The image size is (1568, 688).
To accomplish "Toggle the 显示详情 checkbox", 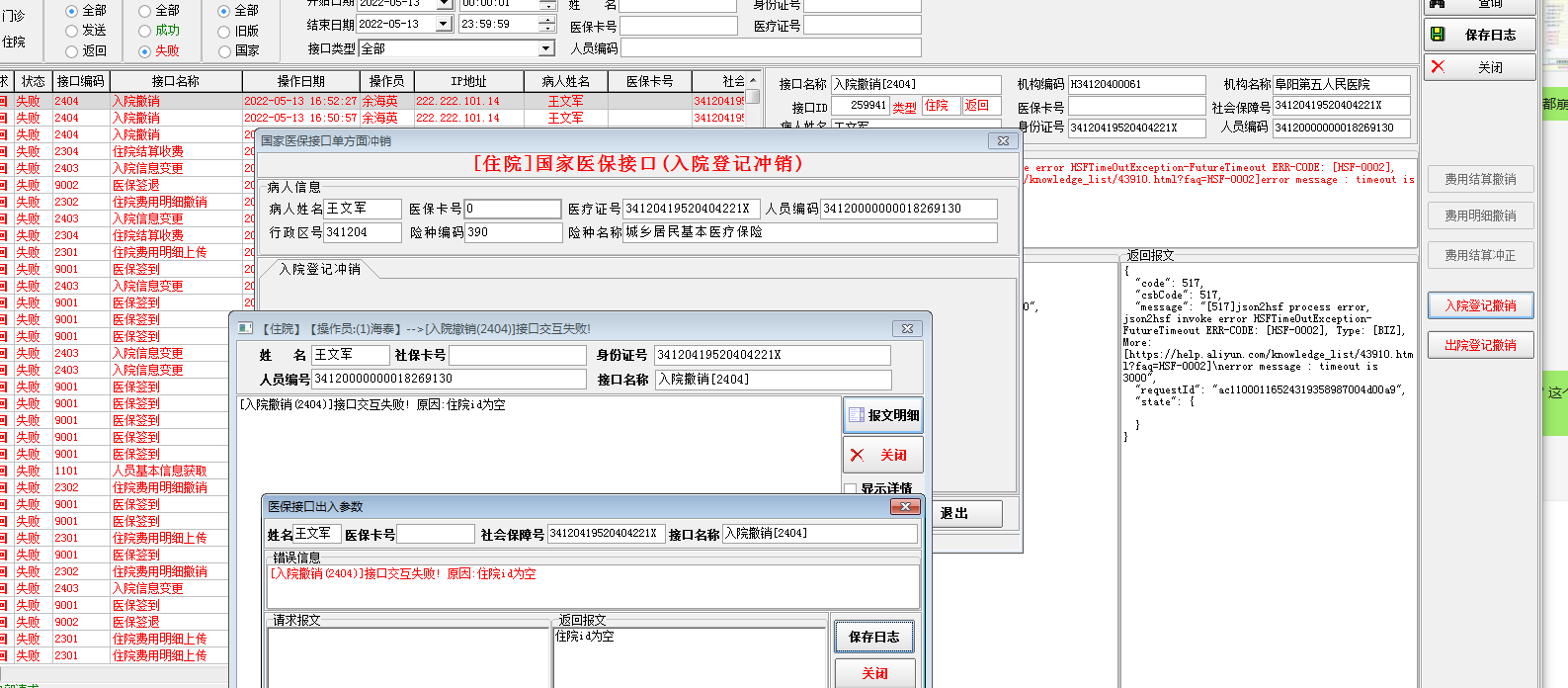I will [851, 489].
